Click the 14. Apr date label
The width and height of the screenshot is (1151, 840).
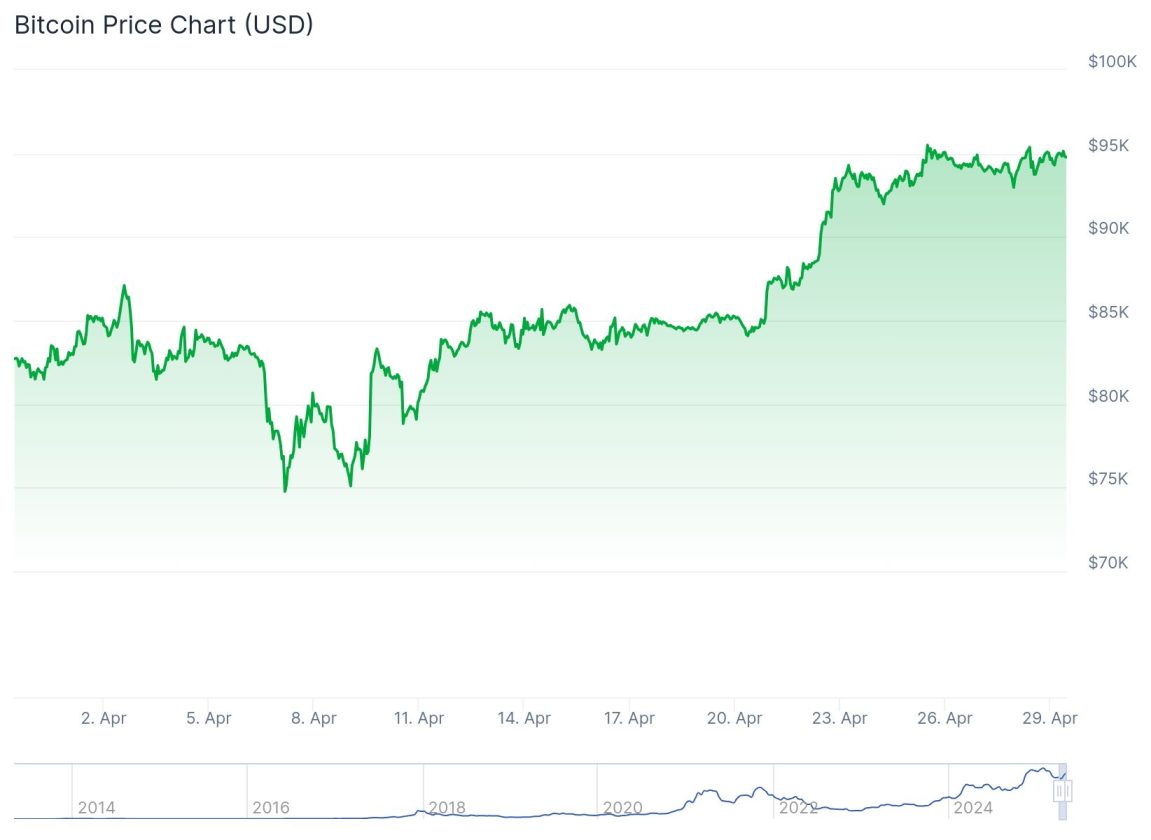point(524,718)
